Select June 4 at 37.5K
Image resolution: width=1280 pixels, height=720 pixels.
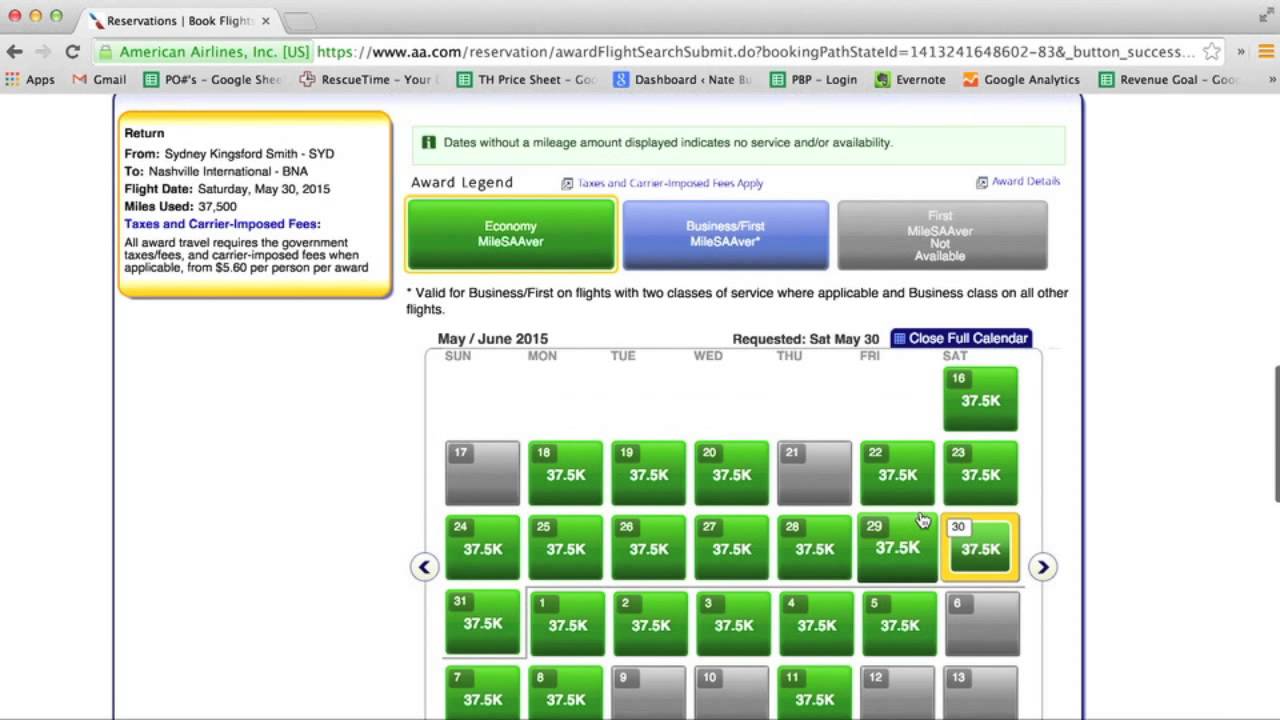point(816,624)
